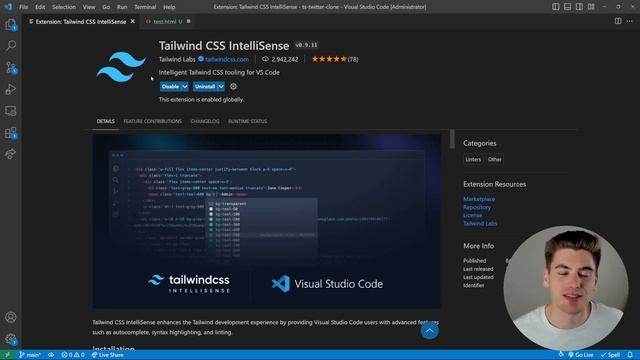Switch to the Runtime Status tab
640x360 pixels.
(247, 121)
